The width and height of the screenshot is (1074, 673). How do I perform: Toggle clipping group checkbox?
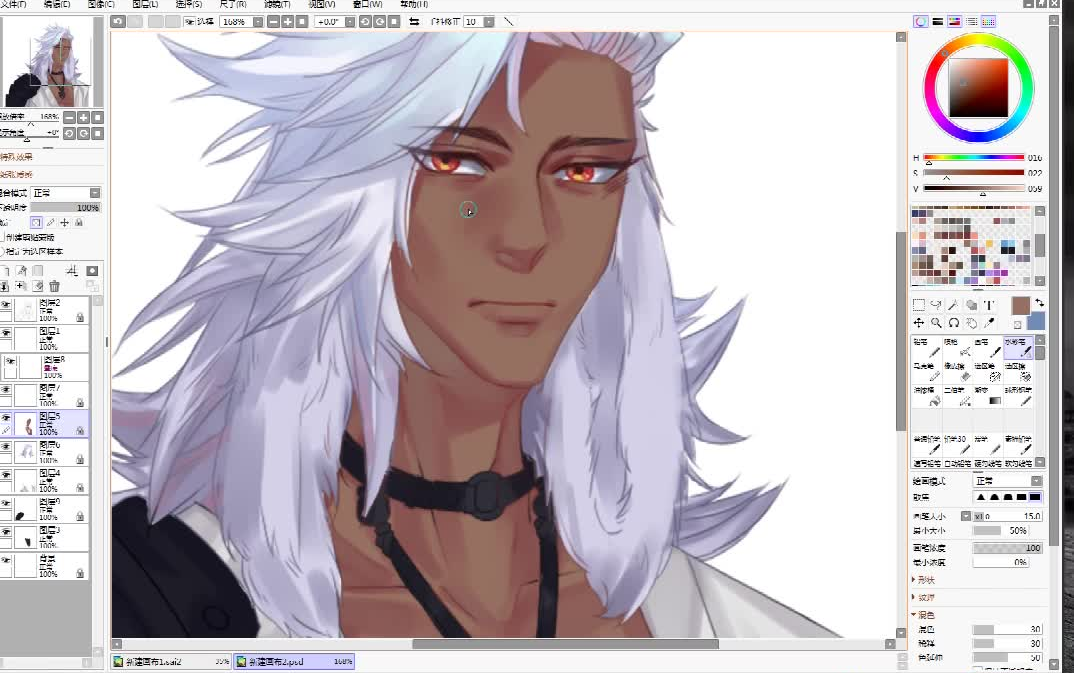tap(2, 237)
